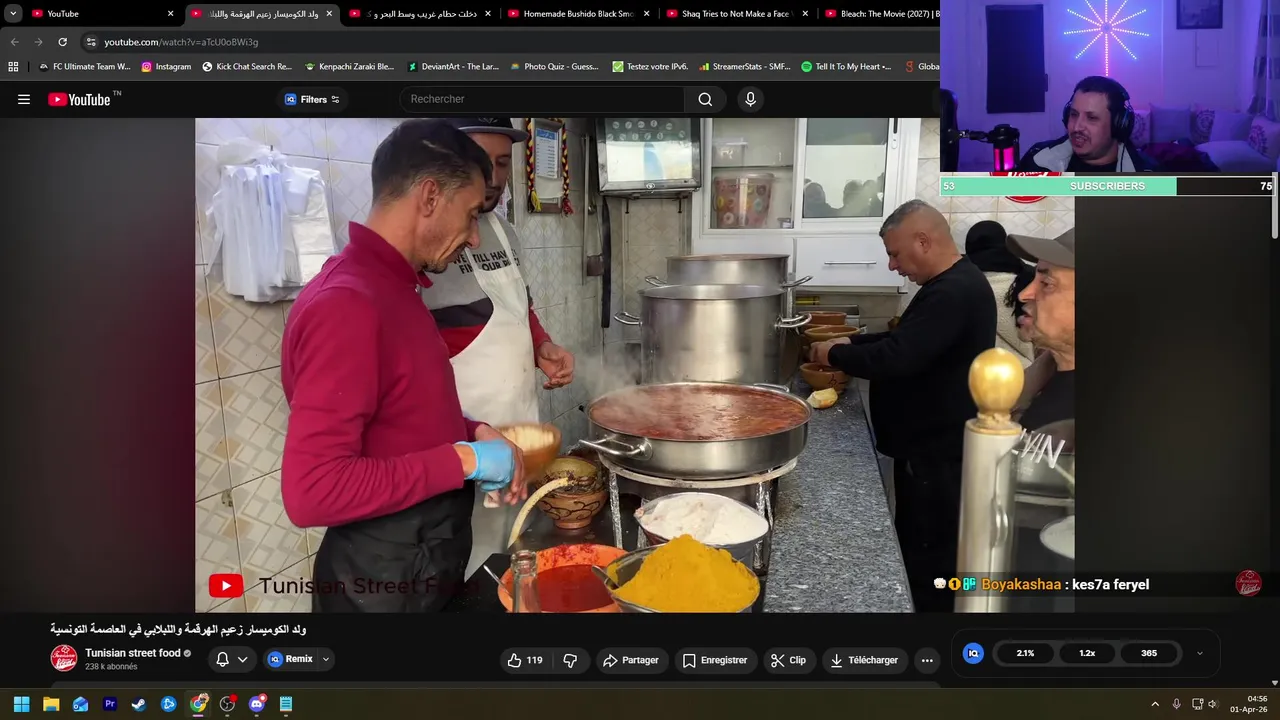Open FC Ultimate Team W... bookmark
The image size is (1280, 720).
pos(84,67)
